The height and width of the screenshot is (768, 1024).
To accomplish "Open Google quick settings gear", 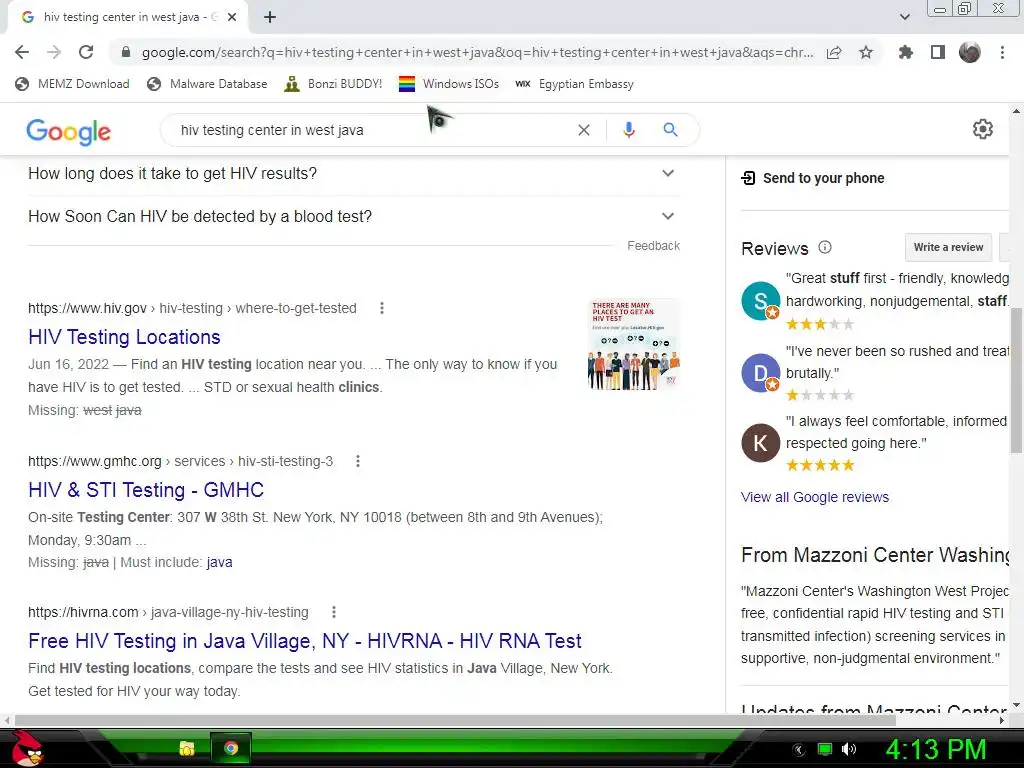I will pos(982,129).
